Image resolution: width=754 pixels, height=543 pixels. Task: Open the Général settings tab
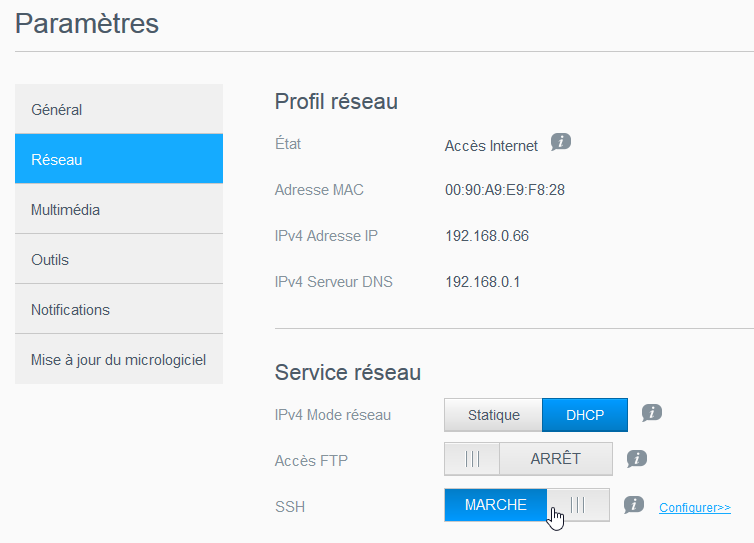coord(118,109)
